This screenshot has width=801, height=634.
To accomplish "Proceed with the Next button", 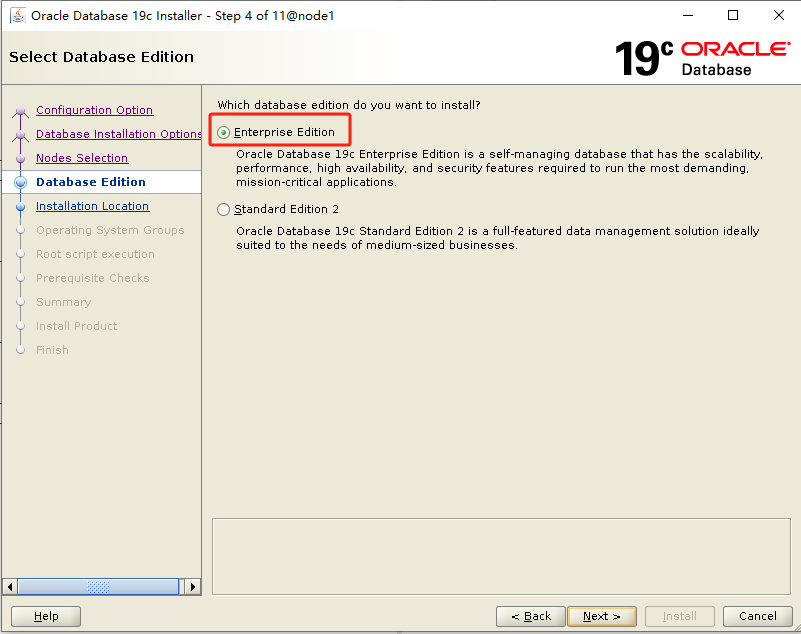I will point(602,616).
